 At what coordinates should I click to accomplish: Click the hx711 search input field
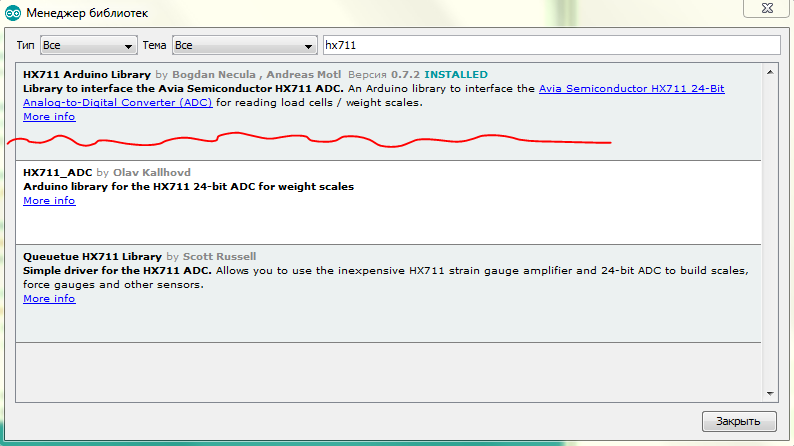click(551, 46)
